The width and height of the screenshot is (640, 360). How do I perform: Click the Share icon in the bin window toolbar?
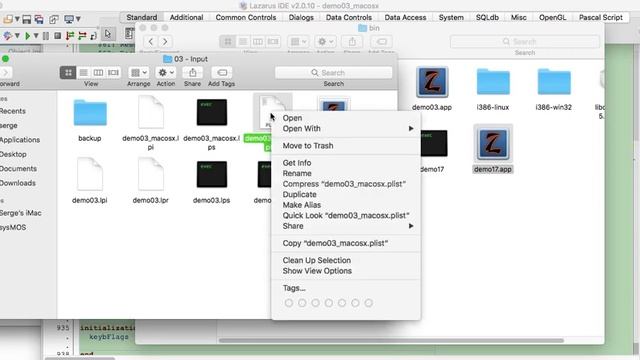tap(352, 42)
